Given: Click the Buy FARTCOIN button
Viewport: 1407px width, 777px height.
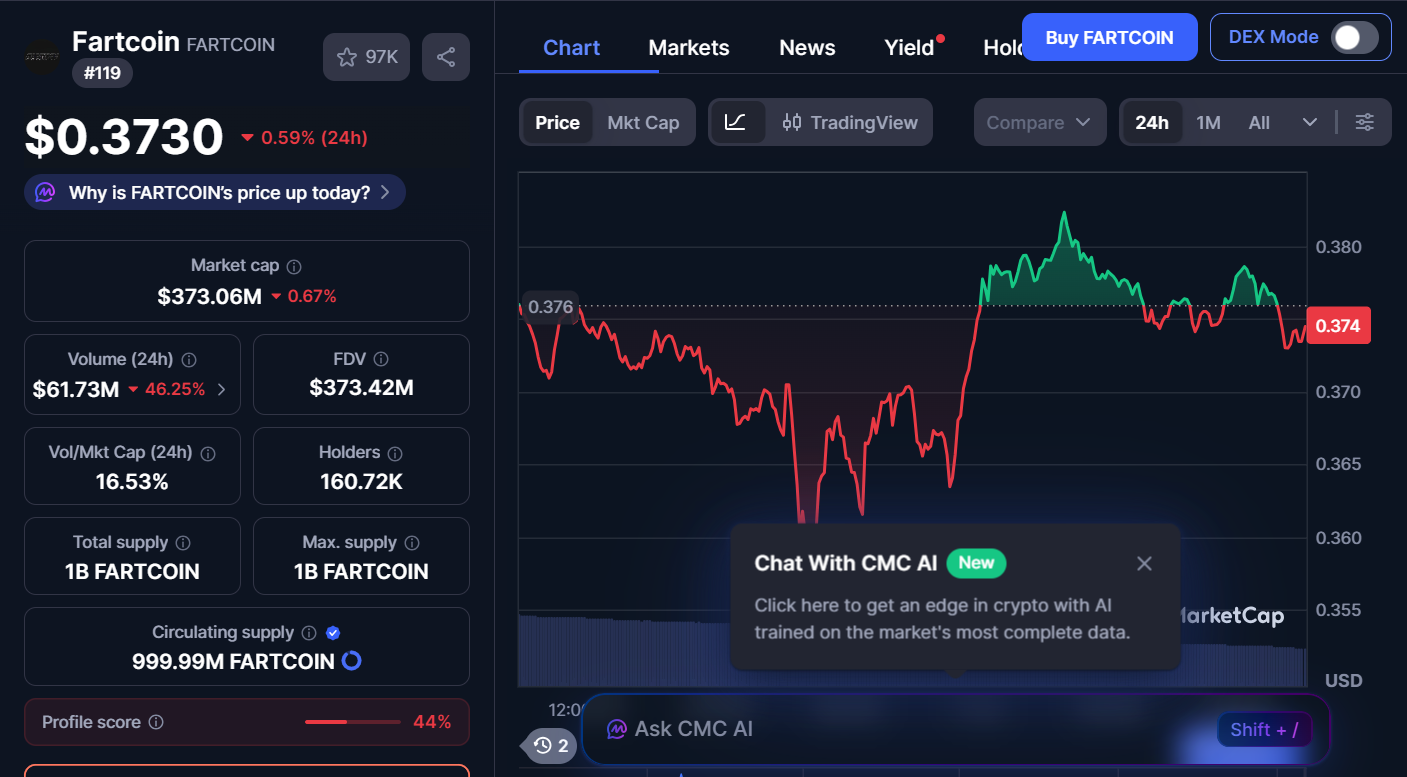Looking at the screenshot, I should [x=1109, y=36].
